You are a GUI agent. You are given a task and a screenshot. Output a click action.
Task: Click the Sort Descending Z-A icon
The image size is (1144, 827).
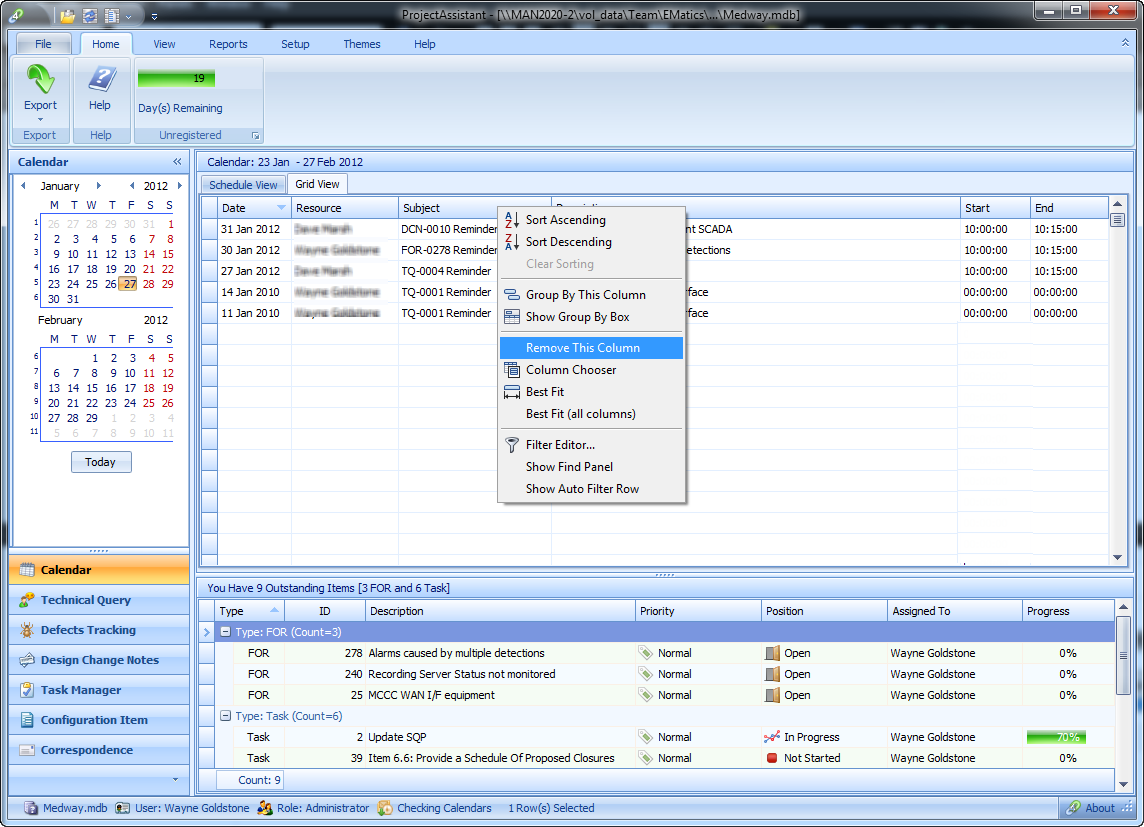[x=512, y=241]
